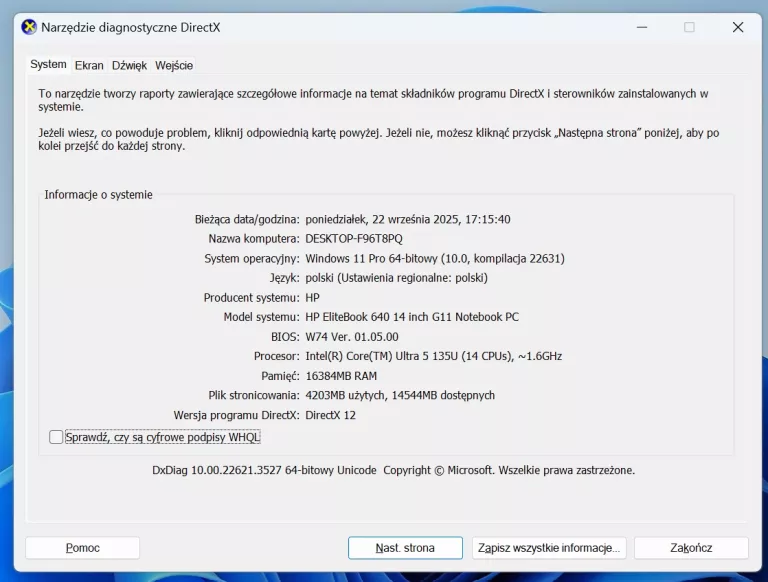Switch to the System tab
The height and width of the screenshot is (582, 768).
pos(48,65)
